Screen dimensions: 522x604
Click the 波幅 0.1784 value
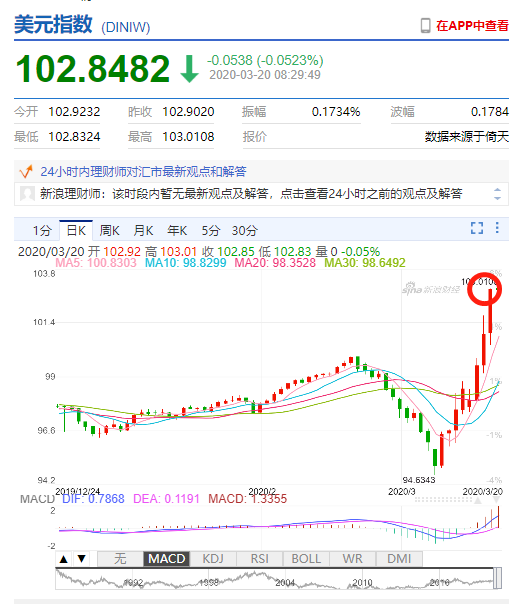[x=490, y=112]
